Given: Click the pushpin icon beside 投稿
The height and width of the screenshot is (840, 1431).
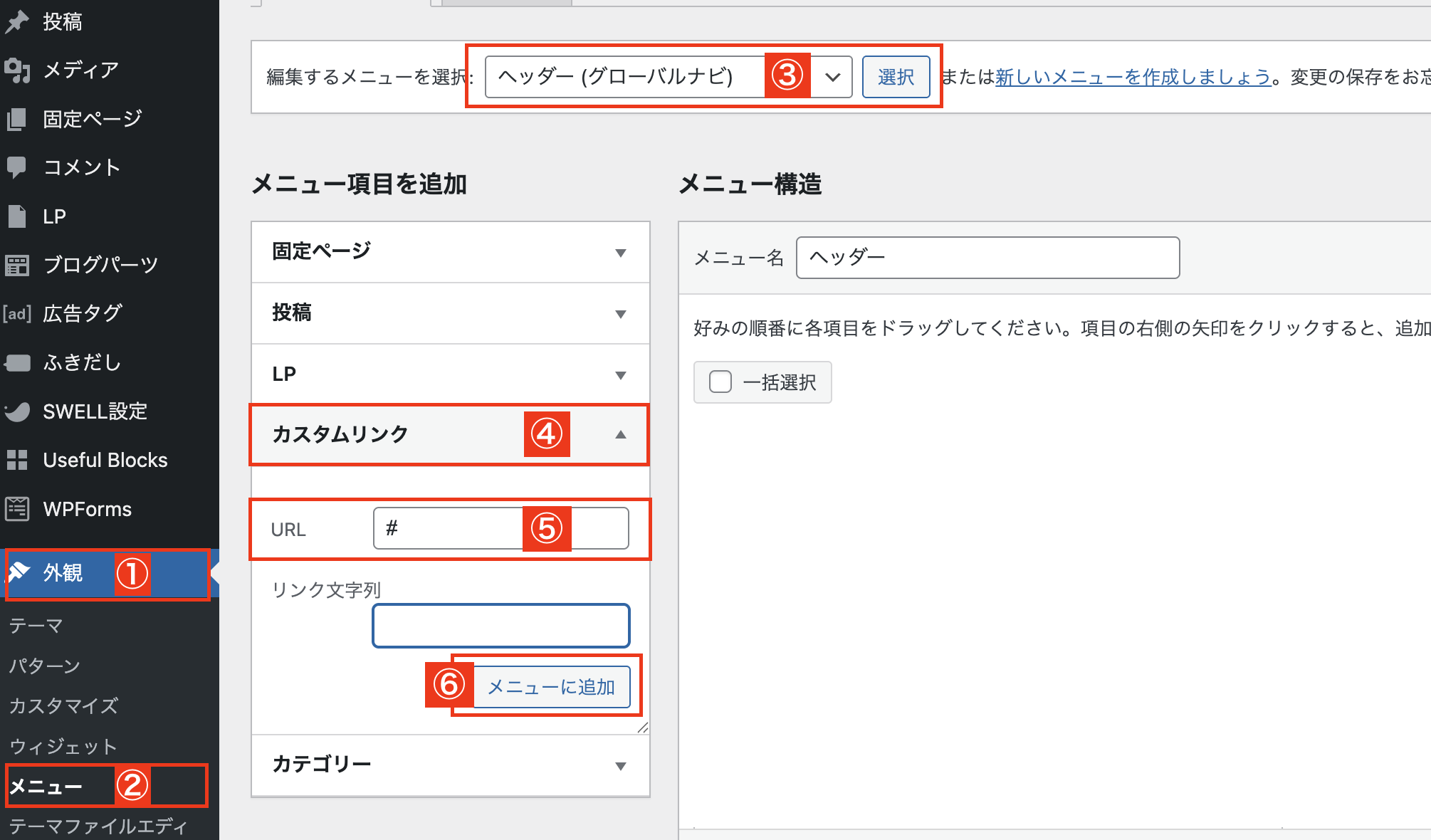Looking at the screenshot, I should point(17,22).
